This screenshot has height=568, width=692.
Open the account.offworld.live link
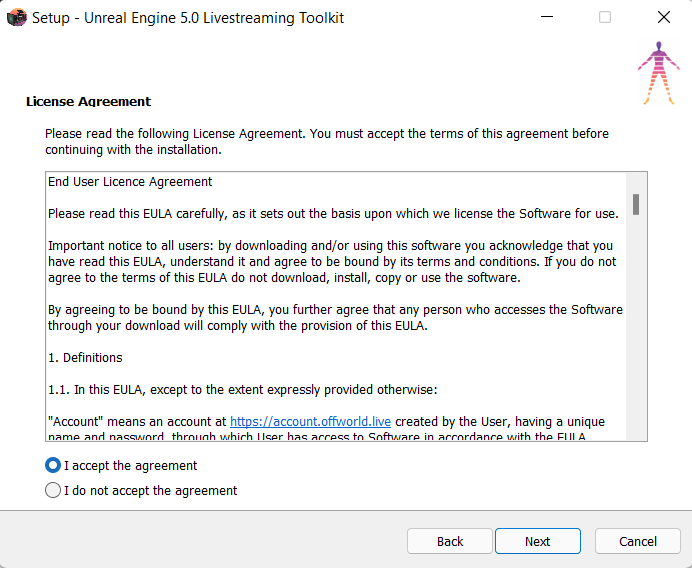click(x=310, y=421)
